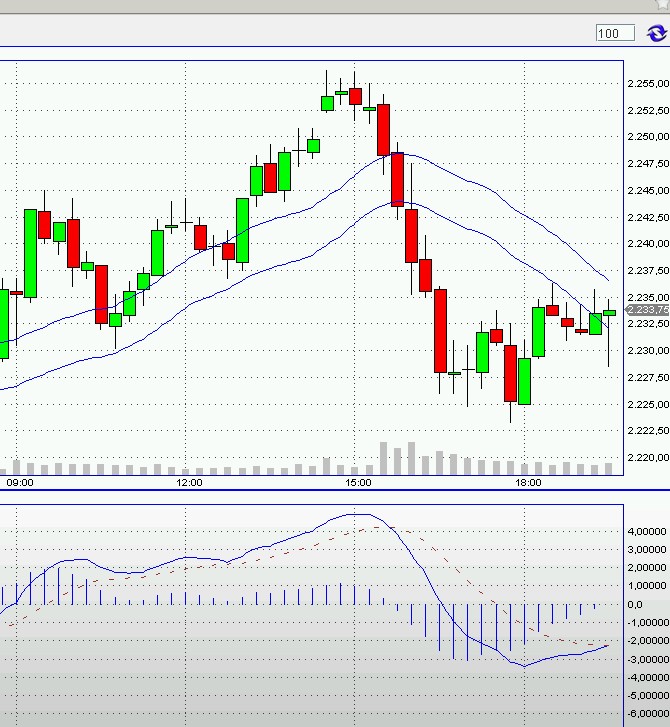Click the 4,00000 indicator scale value
The image size is (670, 727).
point(647,532)
